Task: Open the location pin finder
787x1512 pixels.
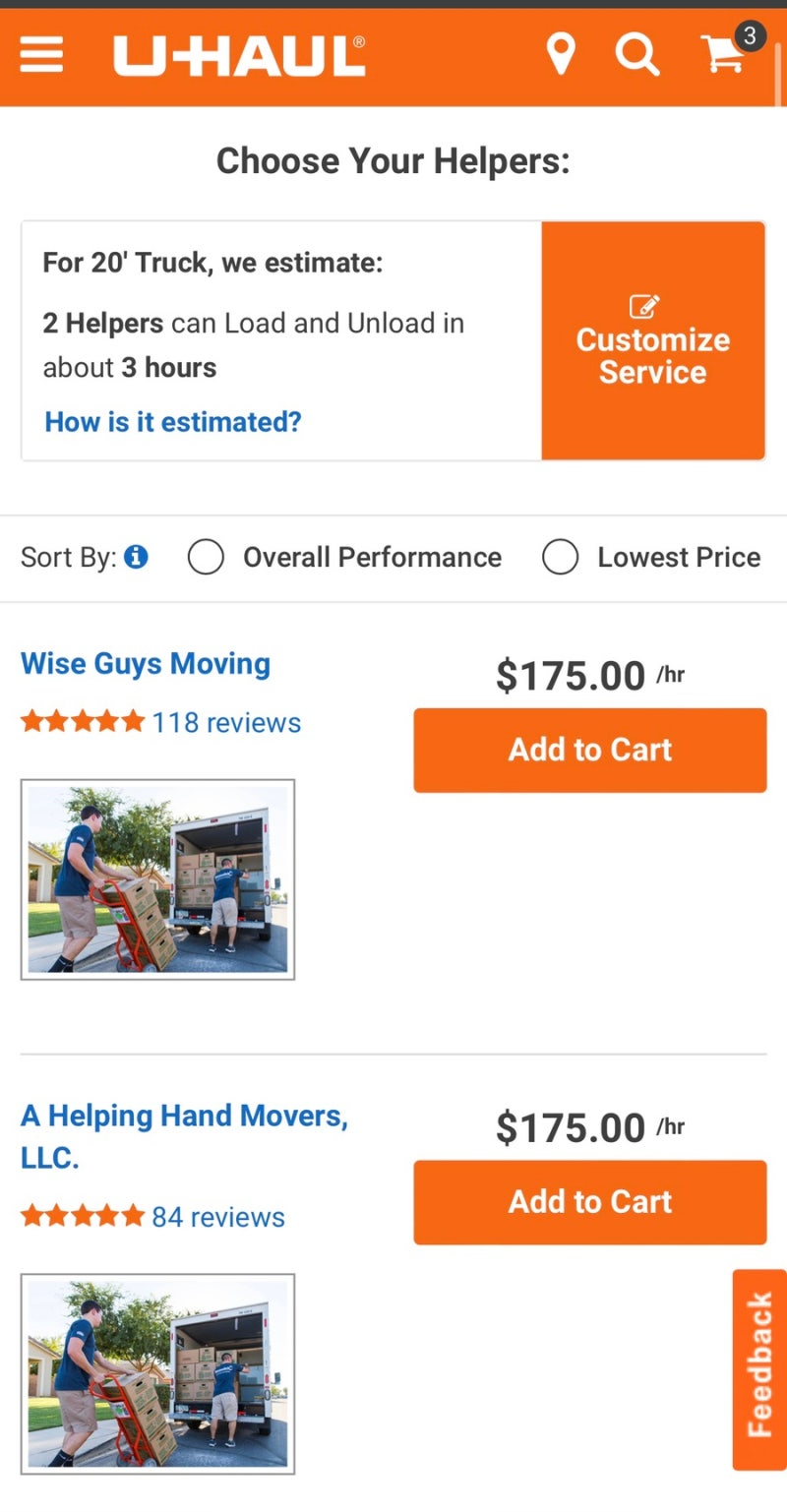Action: point(561,55)
